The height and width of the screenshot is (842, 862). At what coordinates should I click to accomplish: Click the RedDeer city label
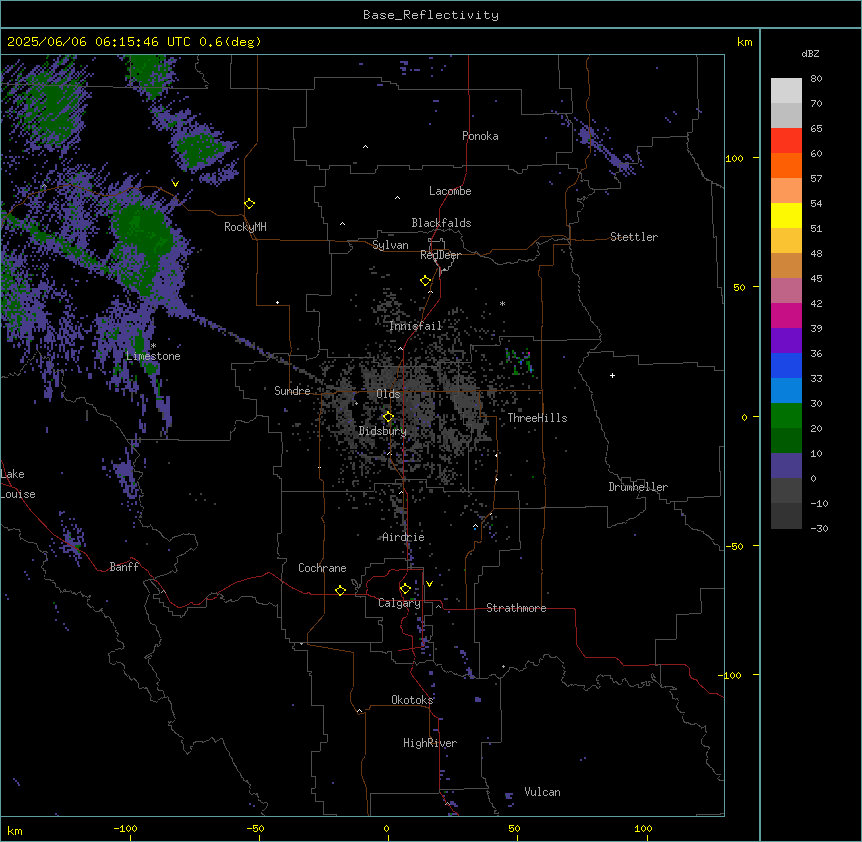click(440, 255)
